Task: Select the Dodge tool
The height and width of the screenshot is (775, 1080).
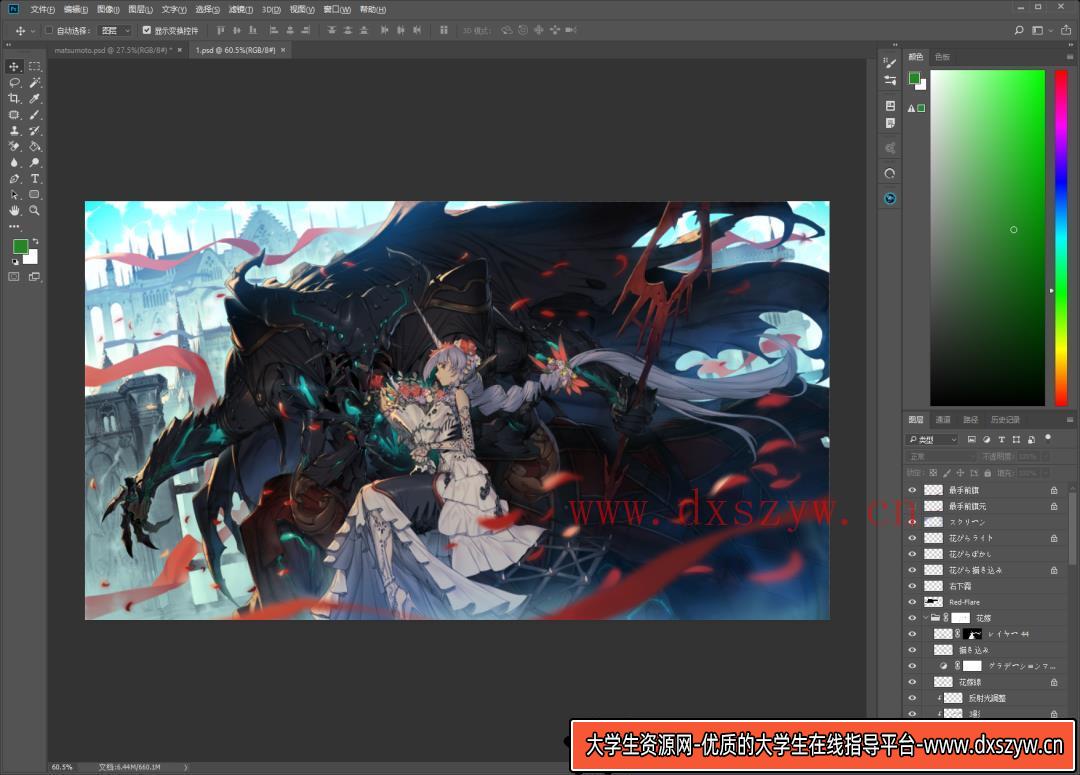Action: [34, 163]
